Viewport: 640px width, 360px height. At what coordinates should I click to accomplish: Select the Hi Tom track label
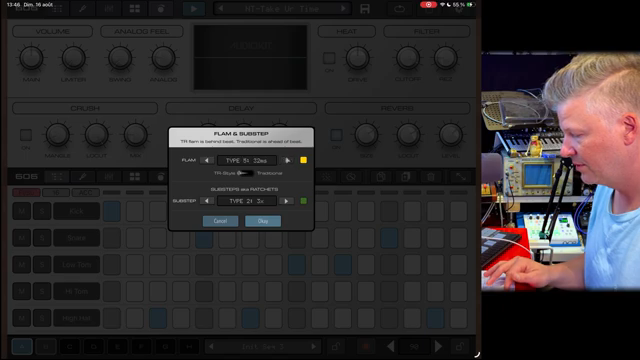point(76,291)
